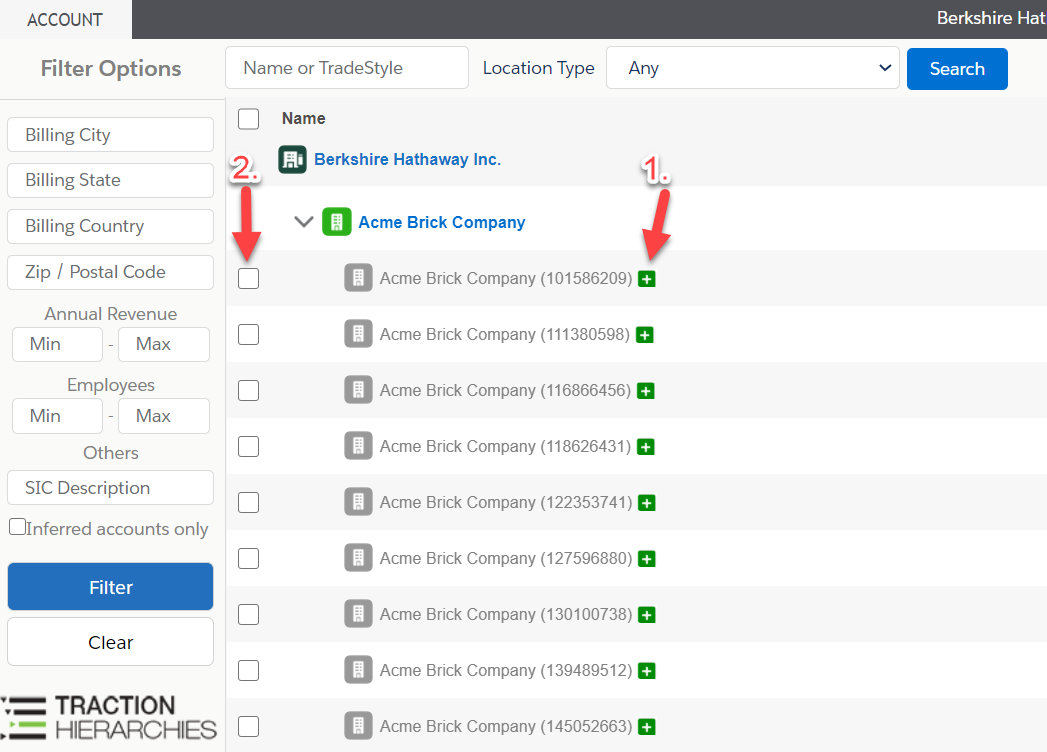Image resolution: width=1047 pixels, height=752 pixels.
Task: Check the box for Acme Brick Company (118626431)
Action: (x=248, y=447)
